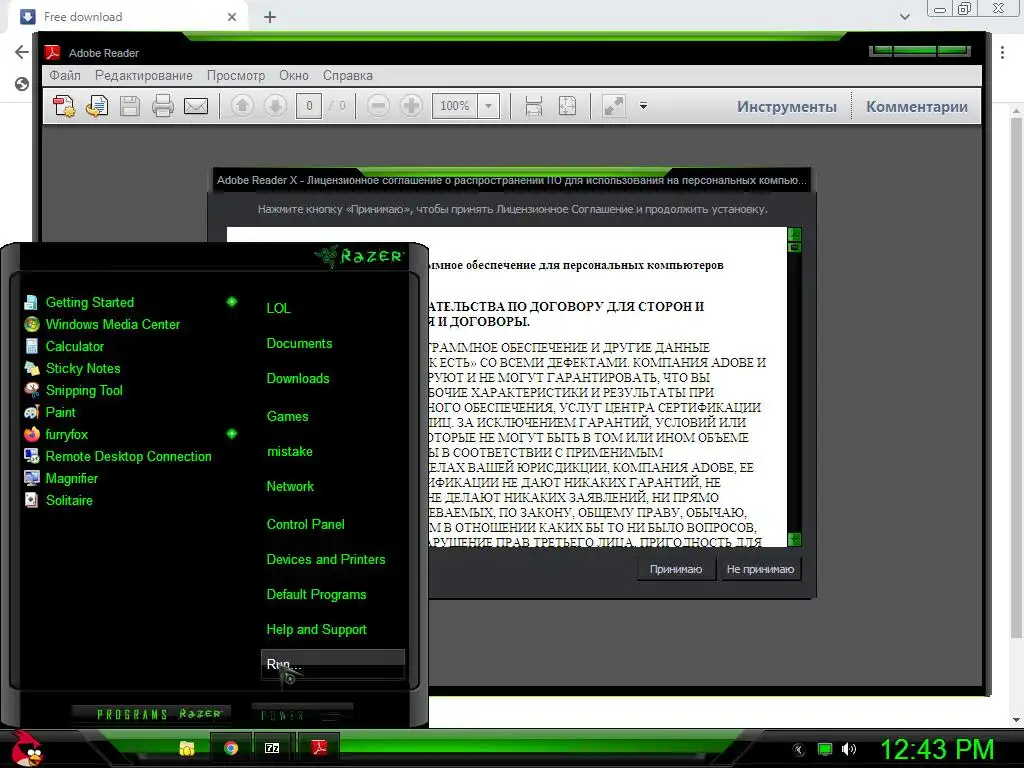Open the Инструменты panel

pos(786,106)
